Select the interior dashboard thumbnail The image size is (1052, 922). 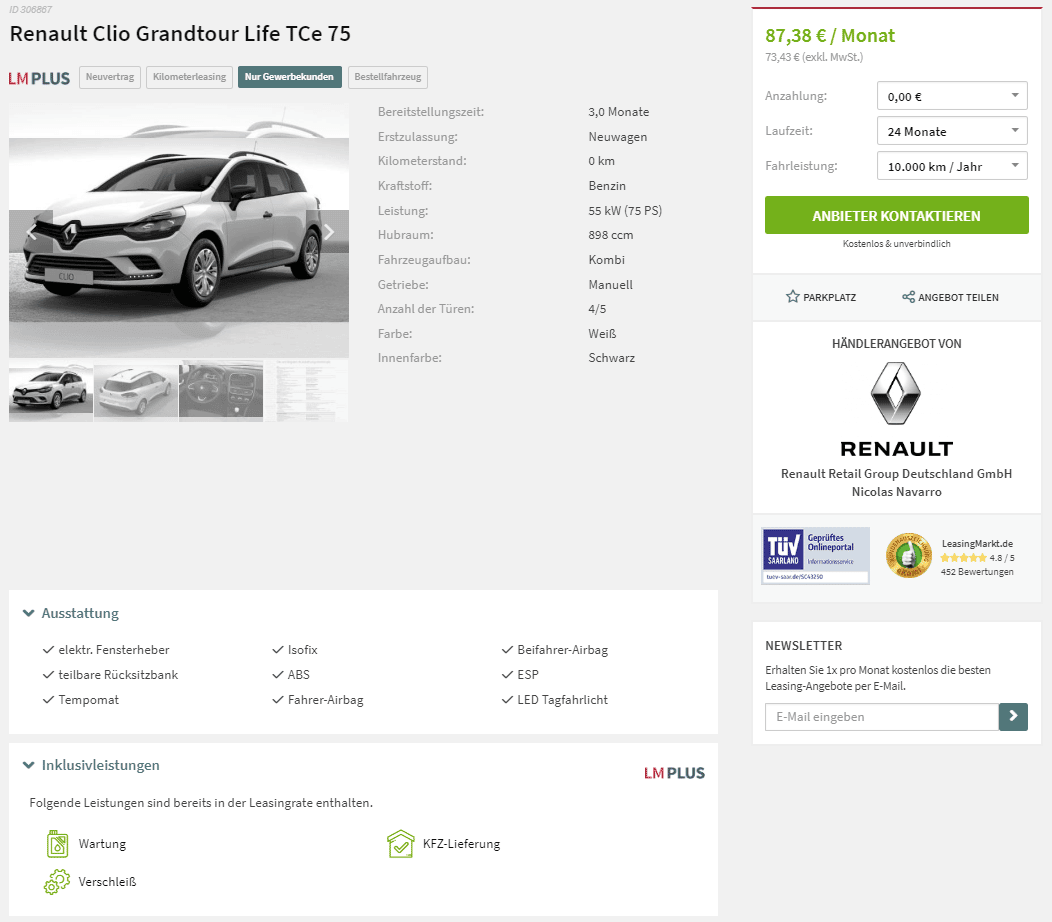click(x=221, y=392)
